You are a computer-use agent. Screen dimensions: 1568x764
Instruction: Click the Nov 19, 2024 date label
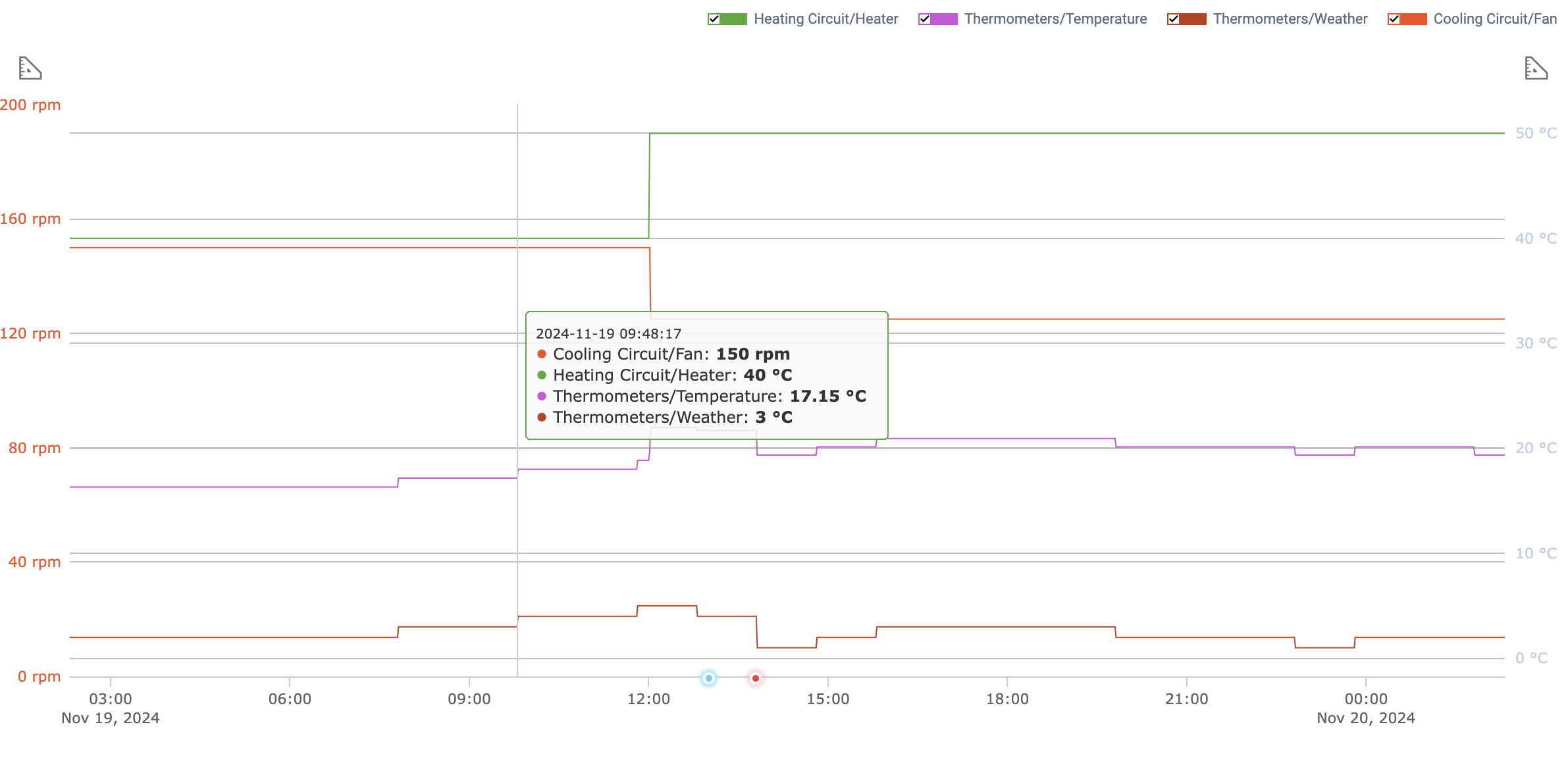[x=111, y=718]
